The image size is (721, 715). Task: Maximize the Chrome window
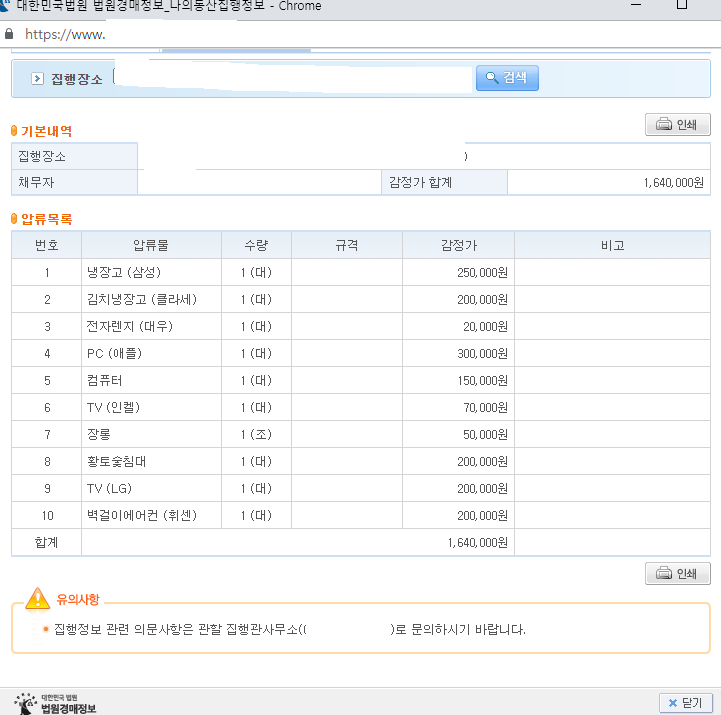point(682,5)
